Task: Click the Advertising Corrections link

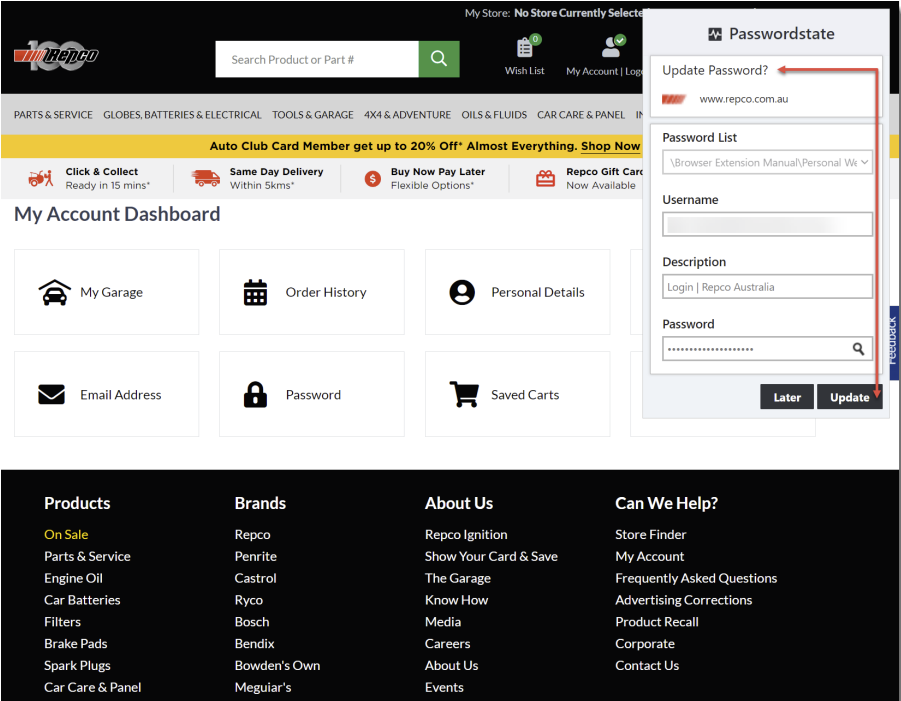Action: [x=683, y=600]
